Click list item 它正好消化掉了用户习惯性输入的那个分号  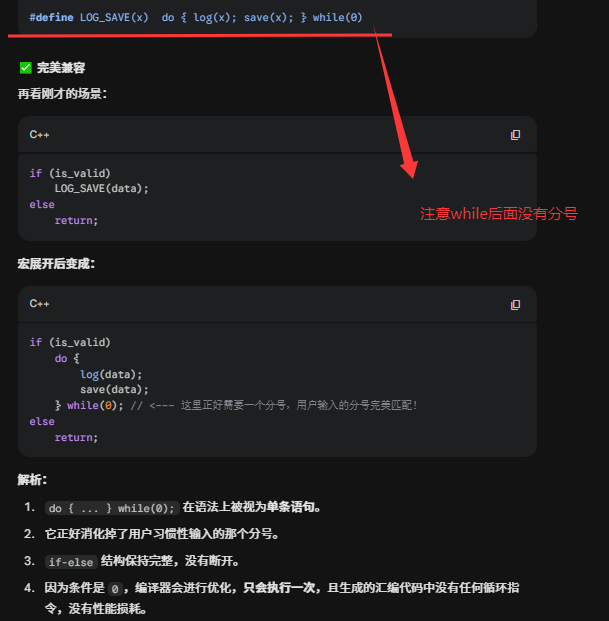tap(162, 534)
